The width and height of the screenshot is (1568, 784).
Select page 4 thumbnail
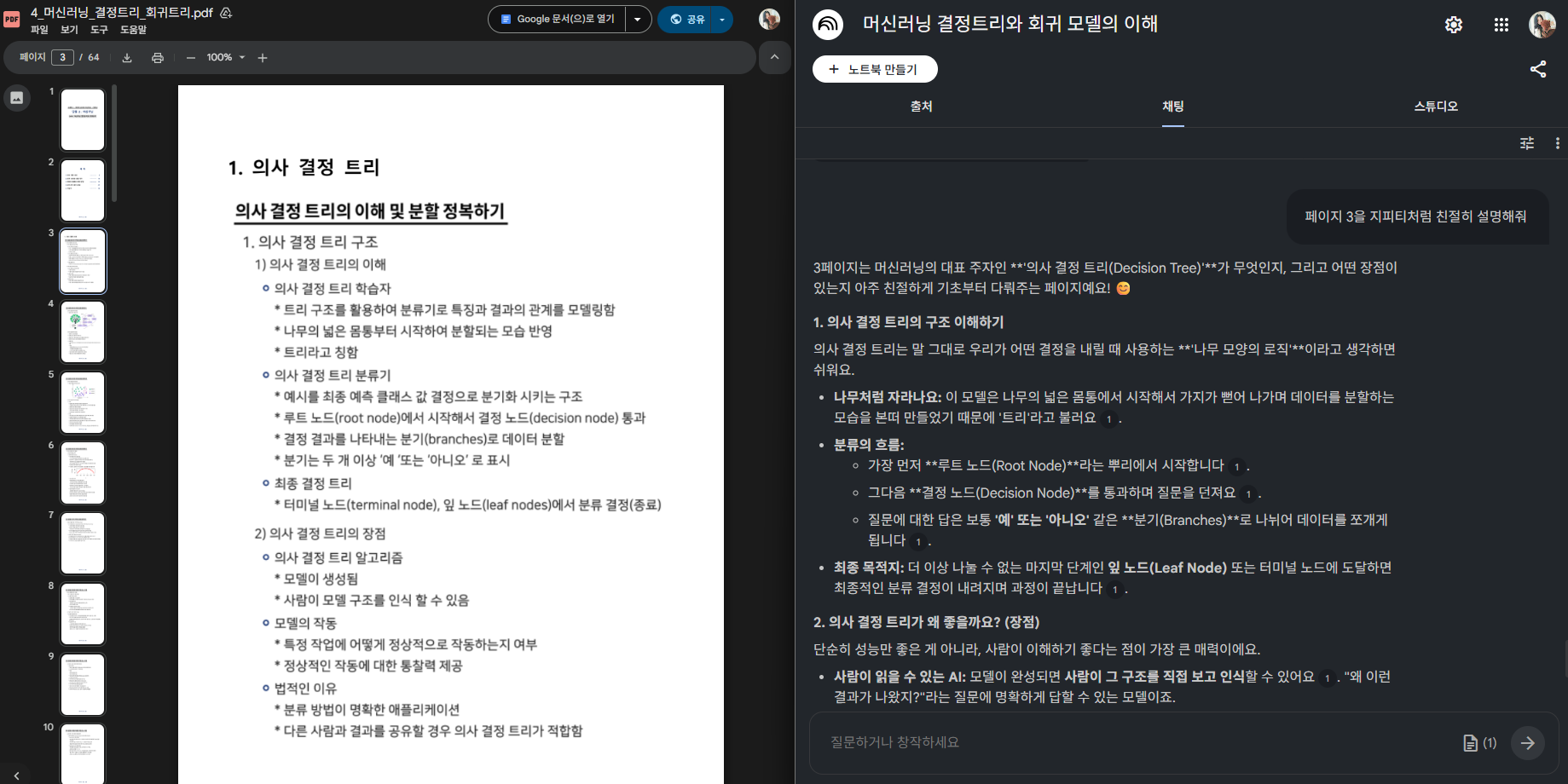point(83,331)
